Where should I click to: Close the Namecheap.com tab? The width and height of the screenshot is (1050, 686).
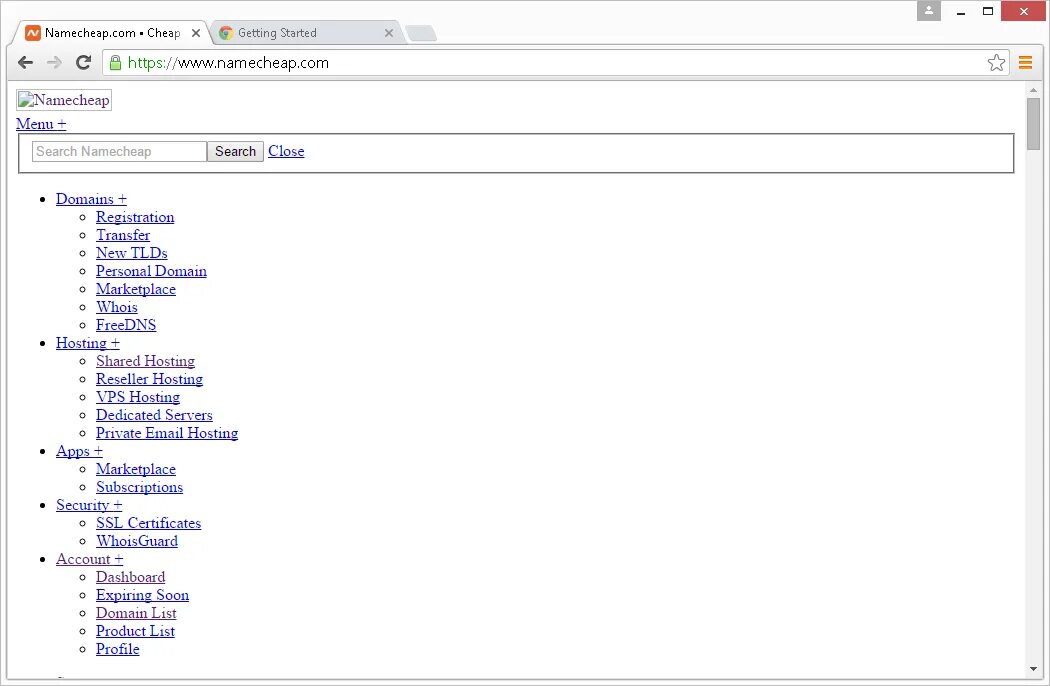tap(196, 33)
